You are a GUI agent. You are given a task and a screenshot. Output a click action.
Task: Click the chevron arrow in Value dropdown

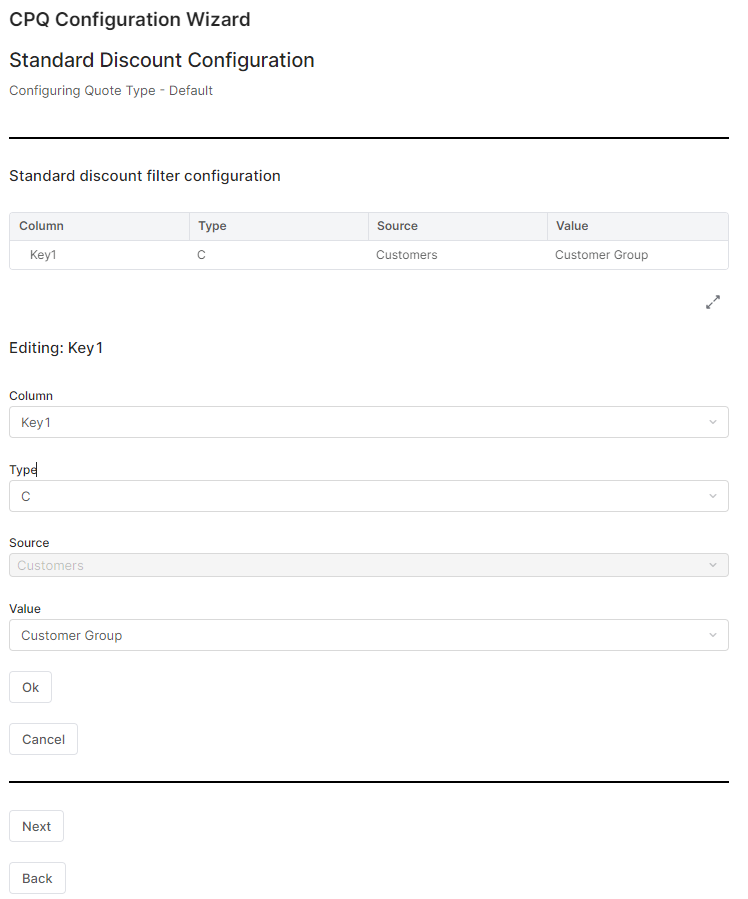[x=712, y=635]
